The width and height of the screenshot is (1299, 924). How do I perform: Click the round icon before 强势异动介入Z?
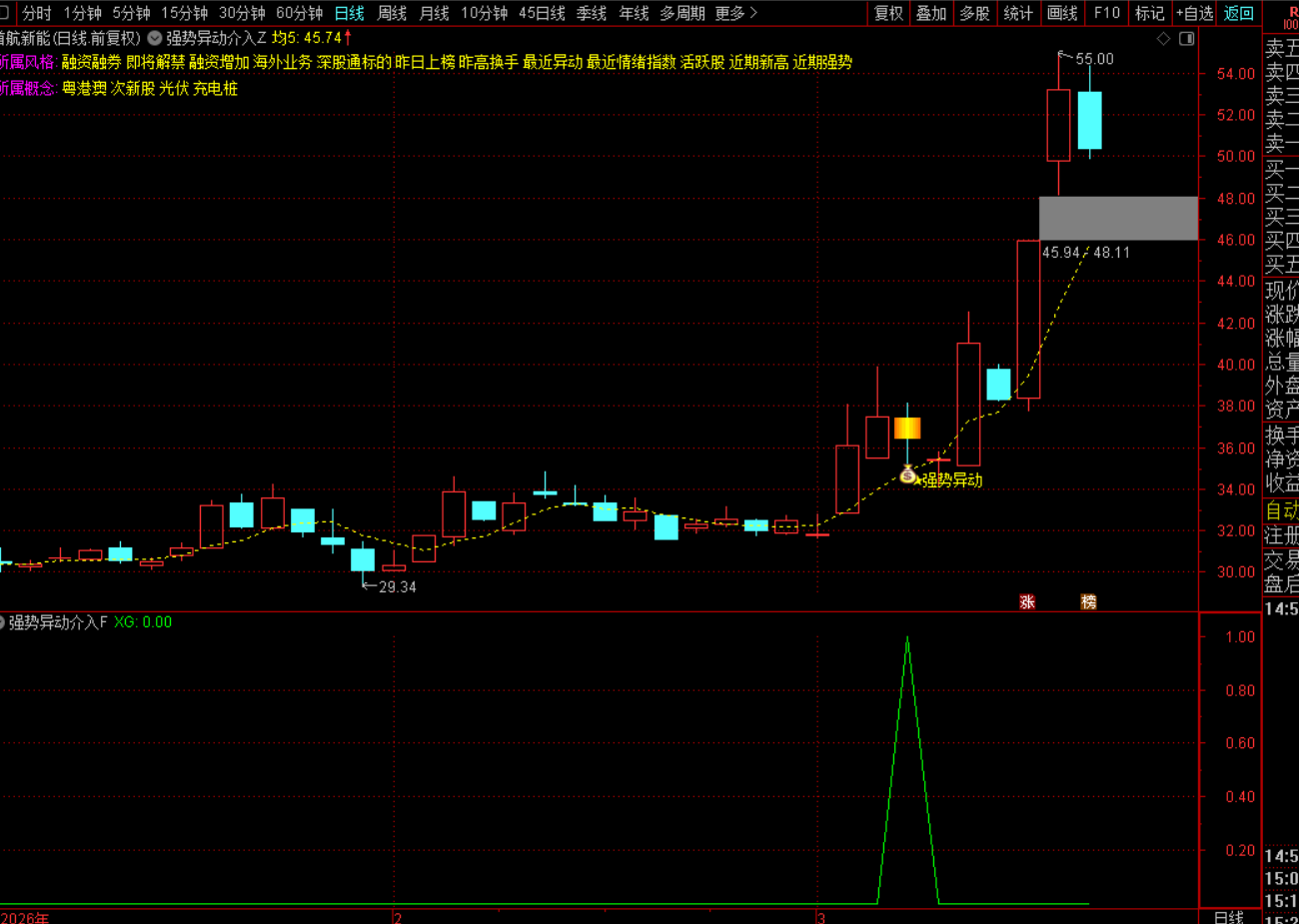point(155,38)
